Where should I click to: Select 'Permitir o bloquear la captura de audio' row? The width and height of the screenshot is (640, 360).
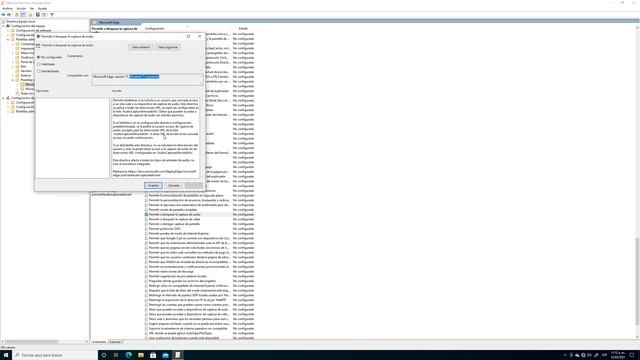pos(200,214)
